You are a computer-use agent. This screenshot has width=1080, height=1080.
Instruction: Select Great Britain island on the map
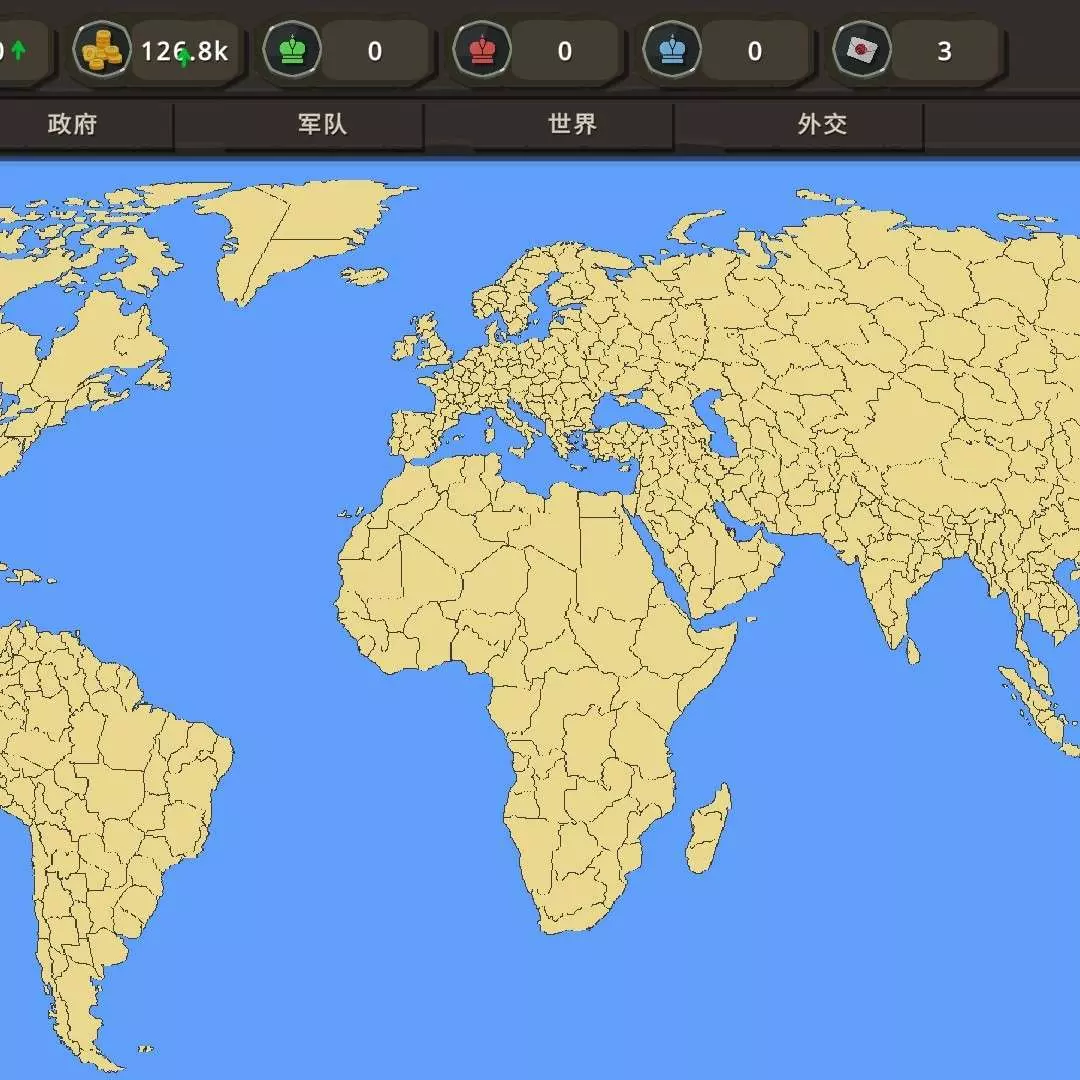point(437,345)
